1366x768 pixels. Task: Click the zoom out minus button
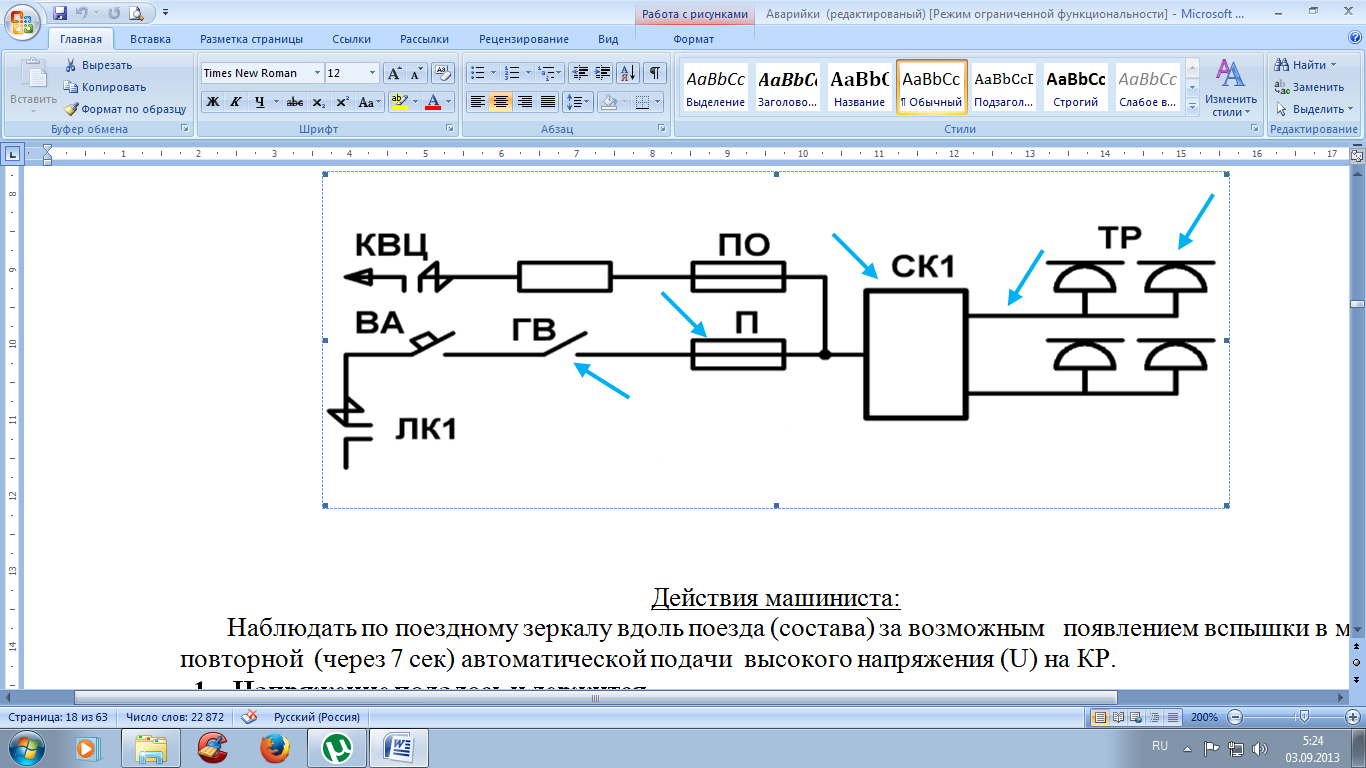1235,717
